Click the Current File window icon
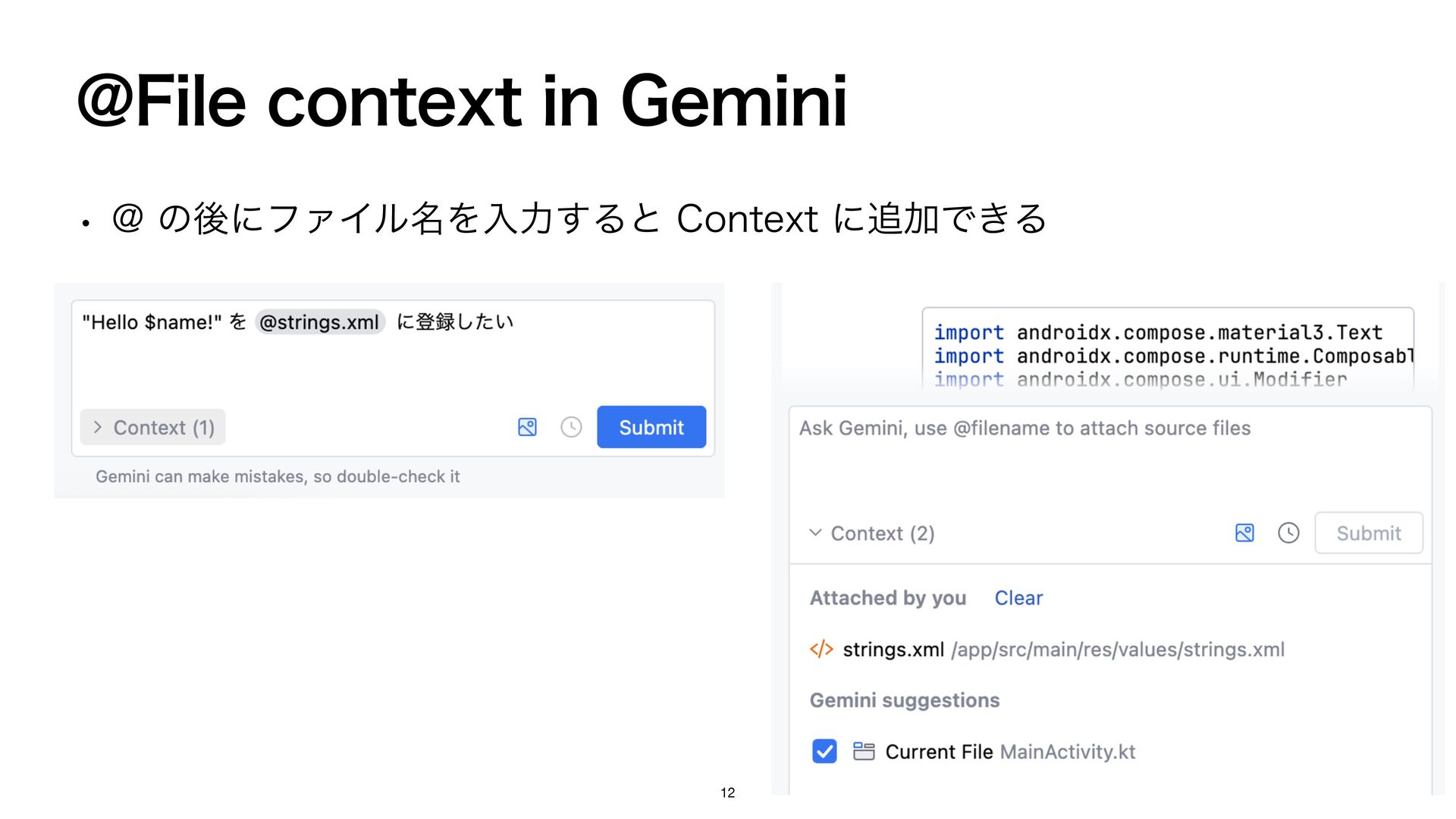 tap(864, 752)
